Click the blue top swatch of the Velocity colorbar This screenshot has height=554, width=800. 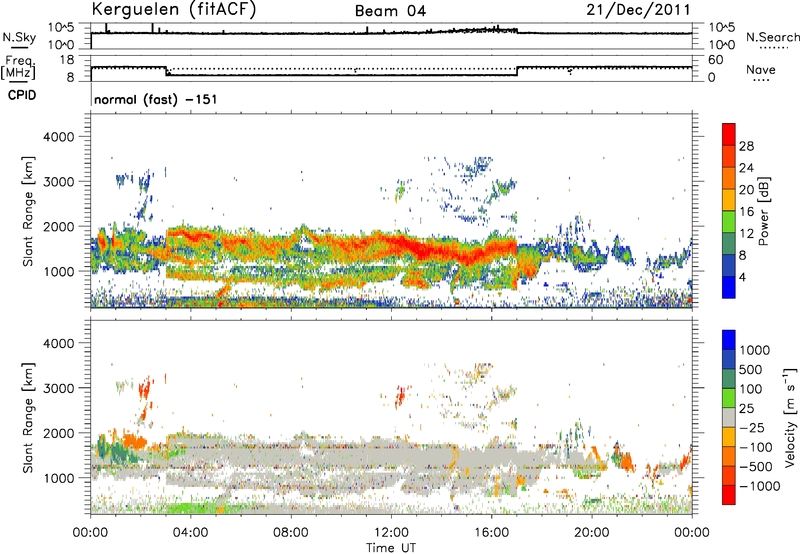coord(729,340)
